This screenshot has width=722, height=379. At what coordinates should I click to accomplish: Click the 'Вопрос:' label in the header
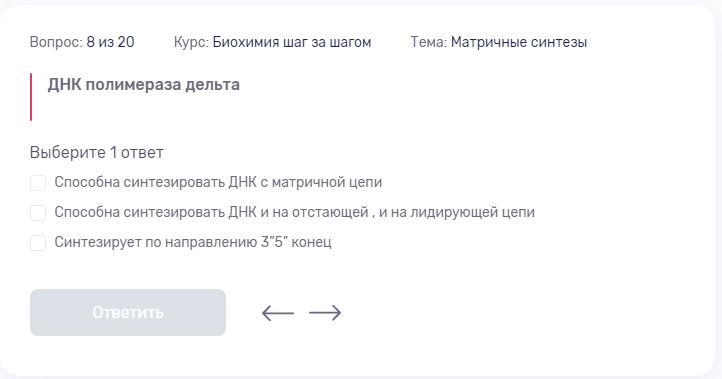[56, 42]
